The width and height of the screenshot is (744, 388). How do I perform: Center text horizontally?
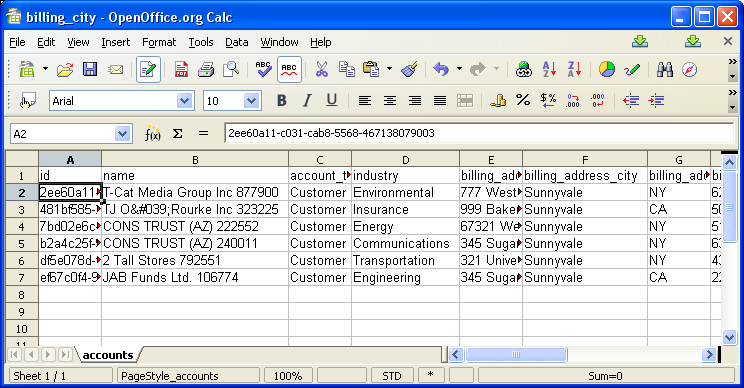[390, 101]
